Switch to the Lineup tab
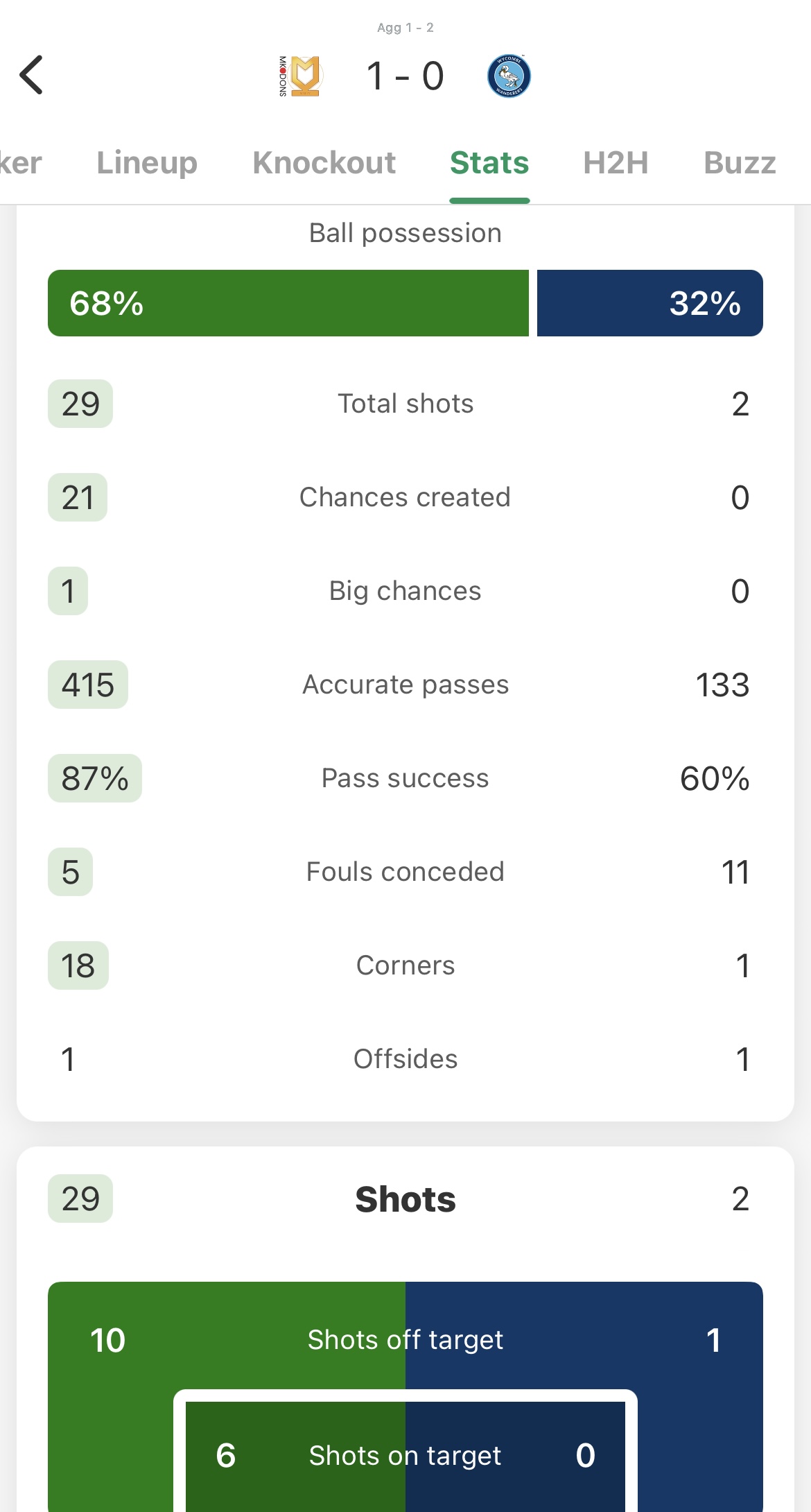811x1512 pixels. coord(147,163)
